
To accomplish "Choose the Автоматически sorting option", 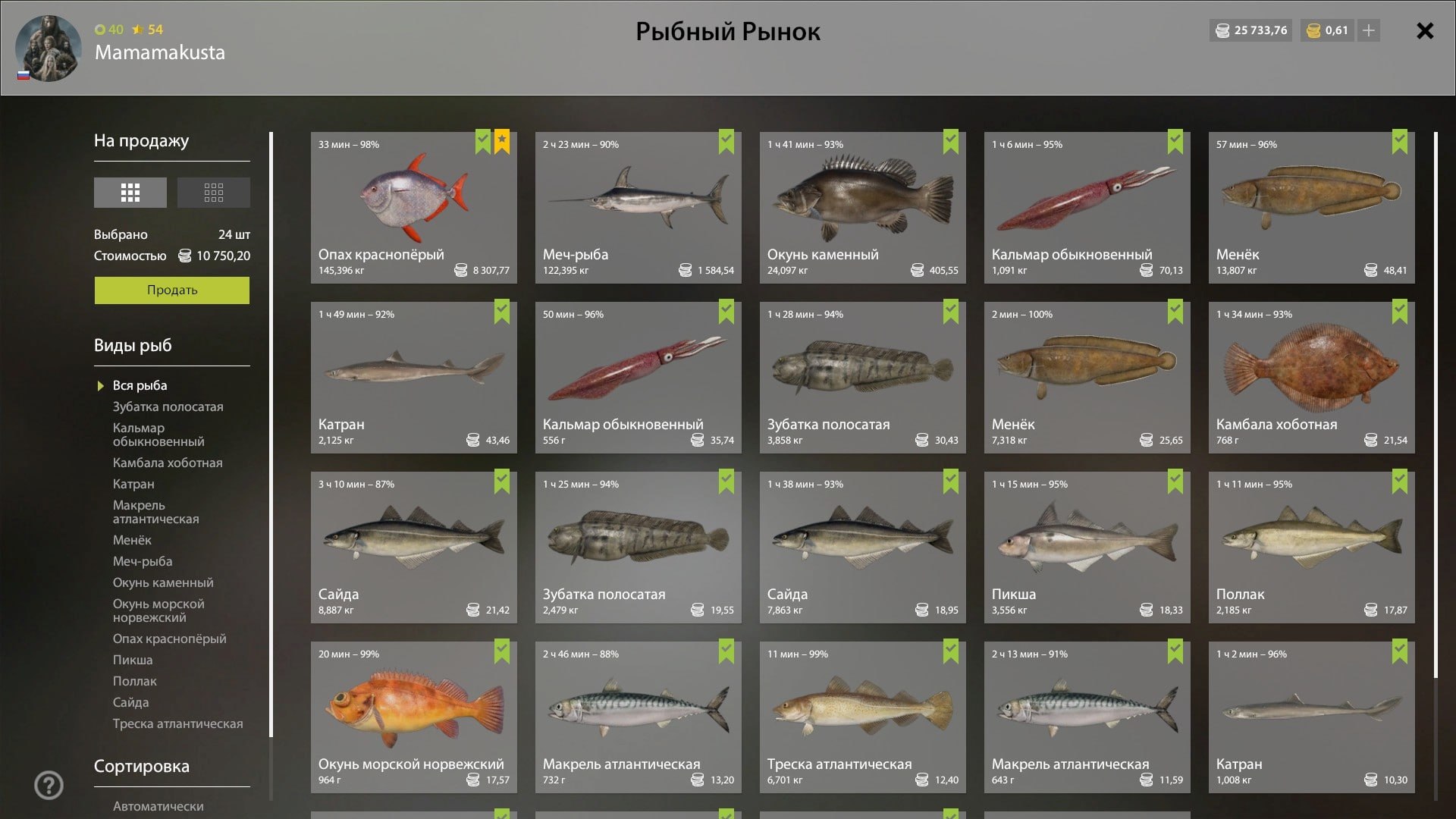I will pyautogui.click(x=158, y=806).
